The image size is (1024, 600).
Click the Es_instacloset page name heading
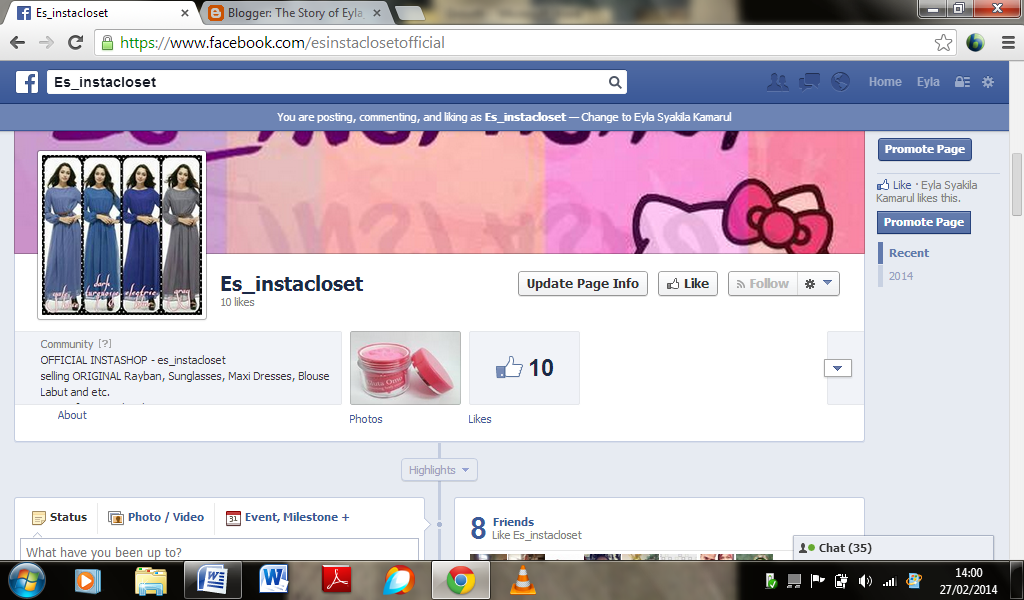coord(291,283)
